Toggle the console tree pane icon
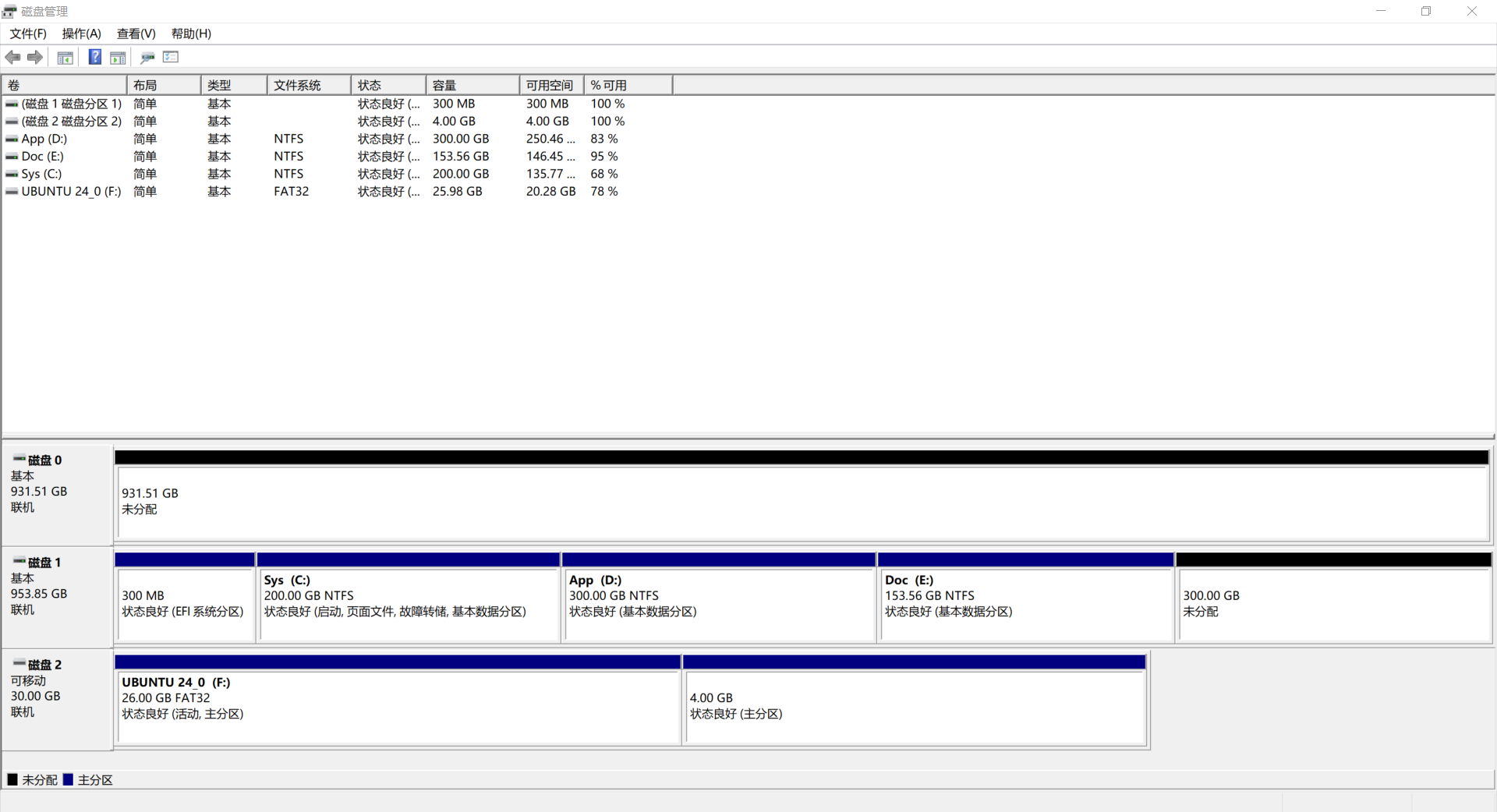The height and width of the screenshot is (812, 1497). pyautogui.click(x=65, y=57)
